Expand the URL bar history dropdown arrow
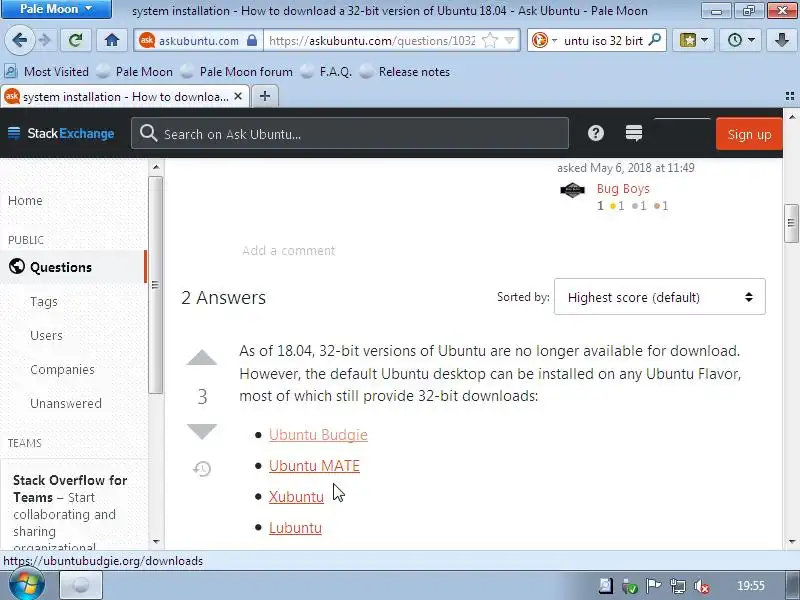The width and height of the screenshot is (800, 600). (509, 40)
